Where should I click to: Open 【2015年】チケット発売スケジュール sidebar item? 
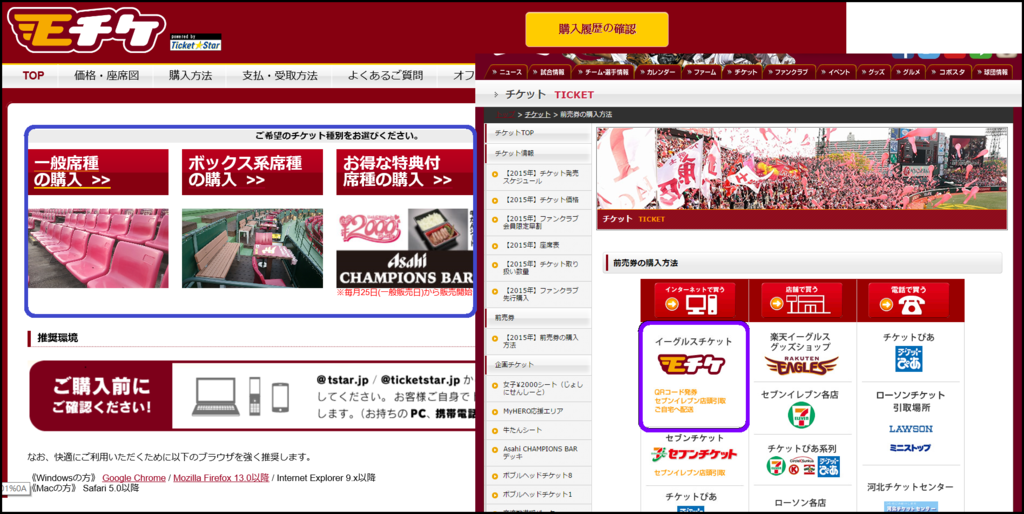coord(537,176)
